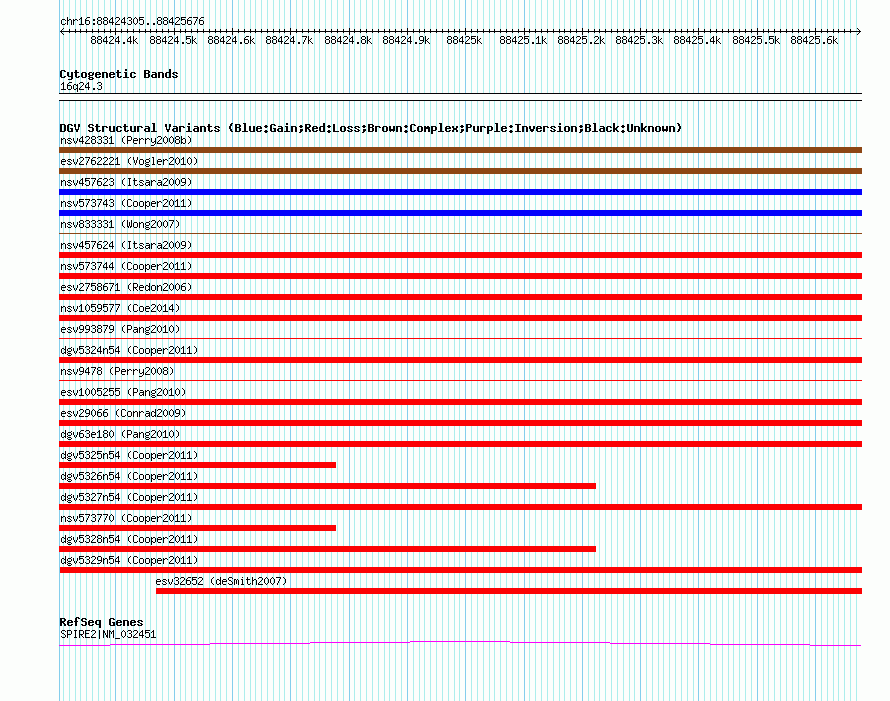890x701 pixels.
Task: Click the 88425.1k ruler tick label
Action: [523, 40]
